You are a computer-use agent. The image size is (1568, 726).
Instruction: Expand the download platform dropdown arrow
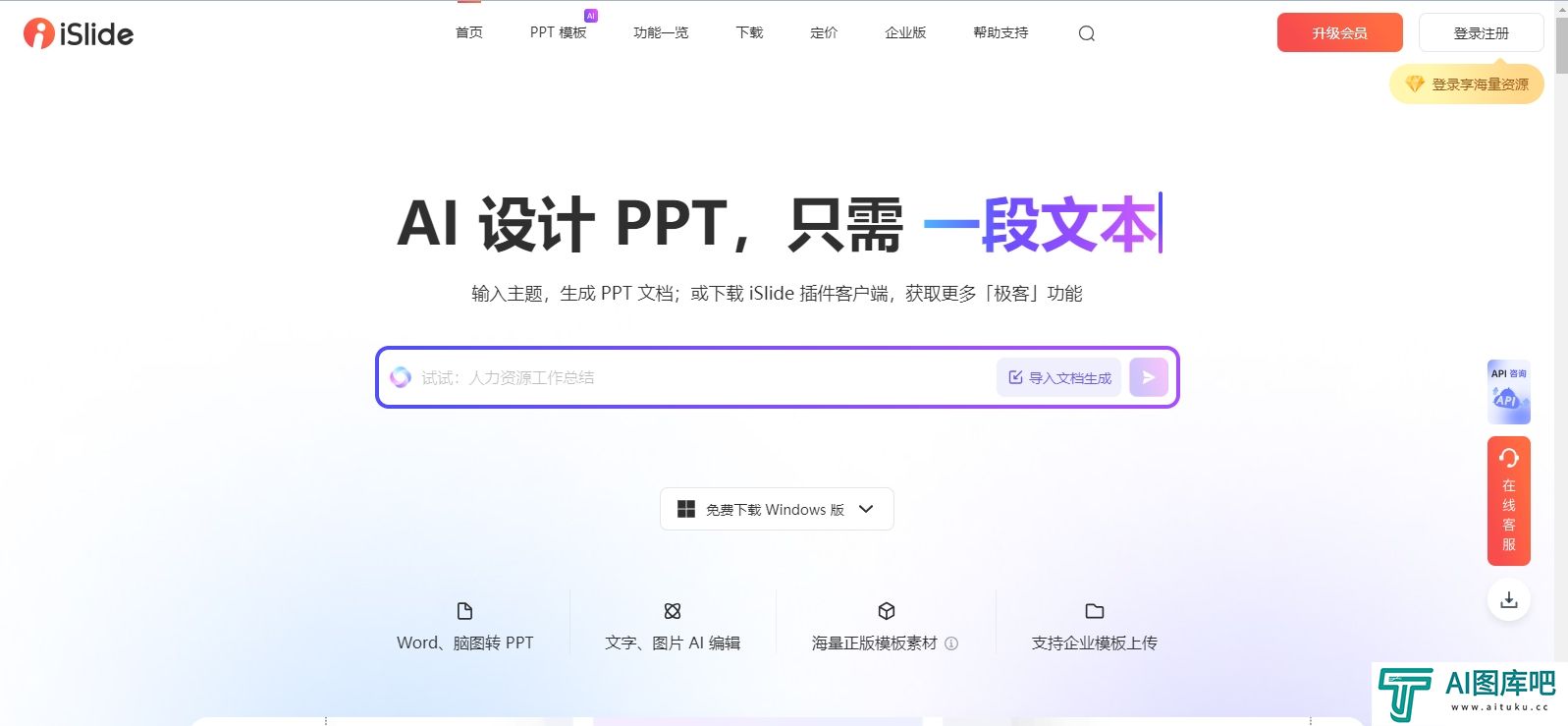(866, 509)
